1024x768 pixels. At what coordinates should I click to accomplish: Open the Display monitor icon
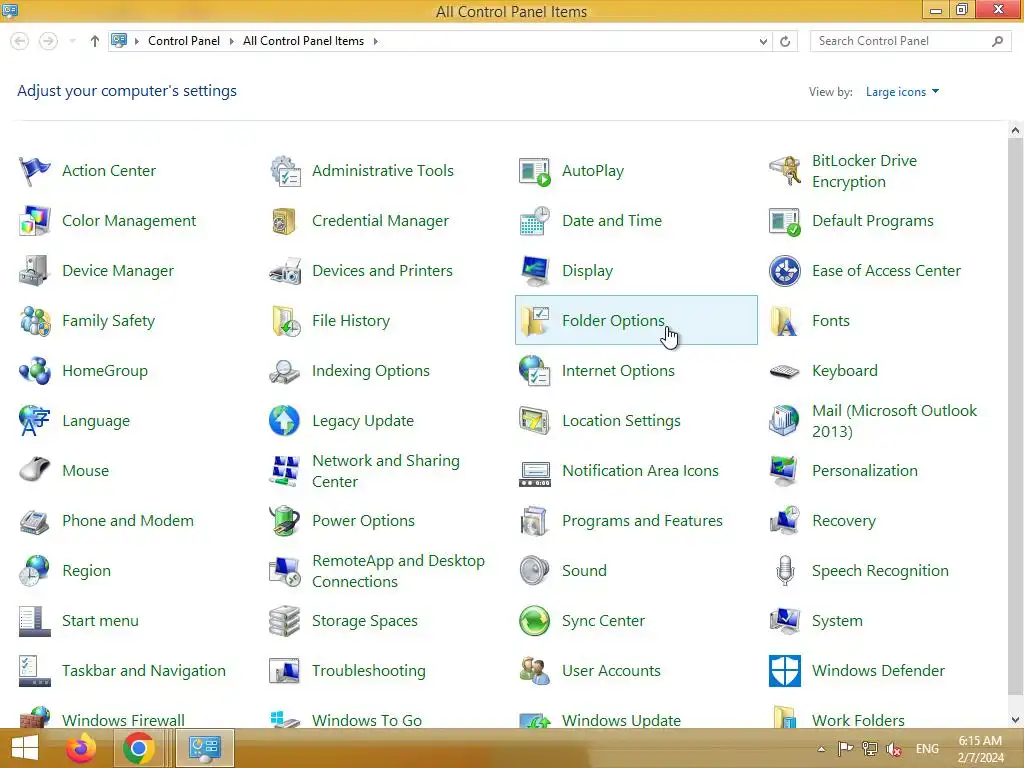point(535,271)
